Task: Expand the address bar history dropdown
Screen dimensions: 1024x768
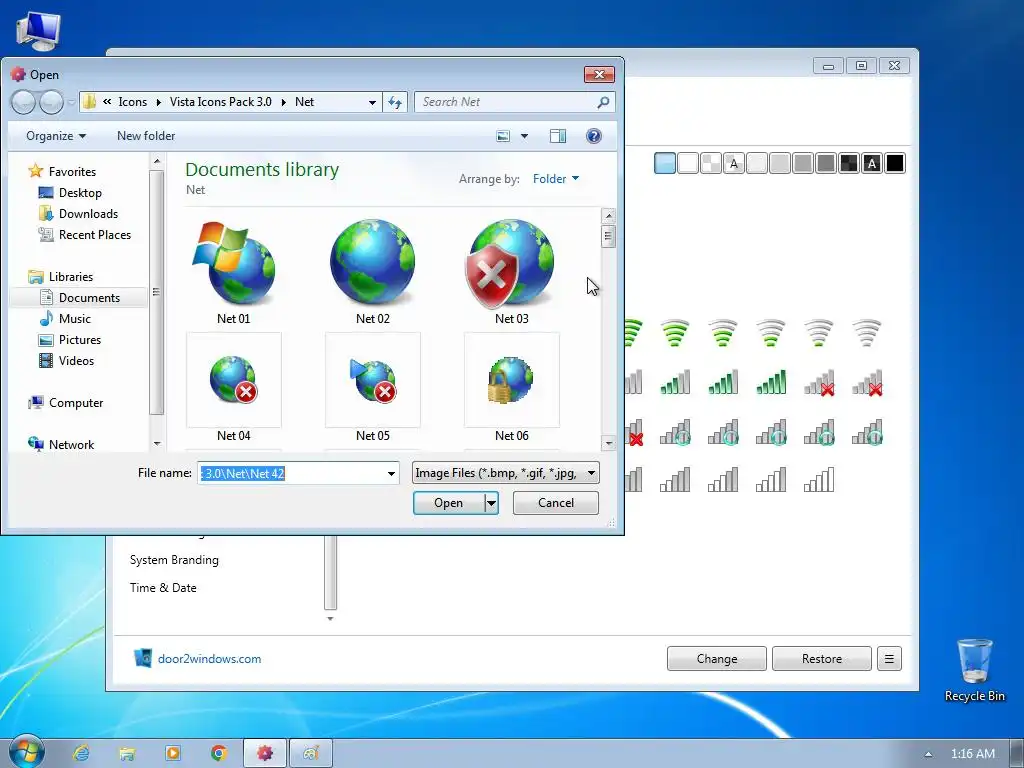Action: tap(372, 103)
